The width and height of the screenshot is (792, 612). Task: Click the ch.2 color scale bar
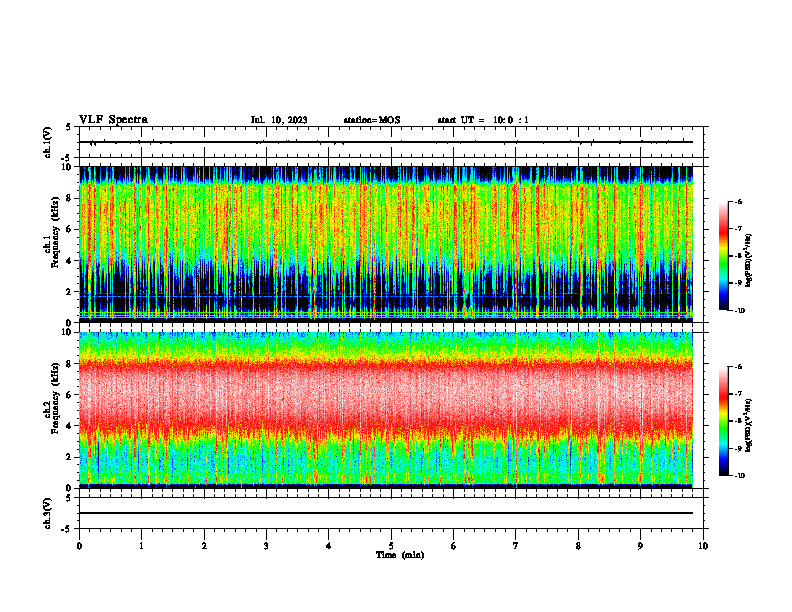pyautogui.click(x=724, y=421)
